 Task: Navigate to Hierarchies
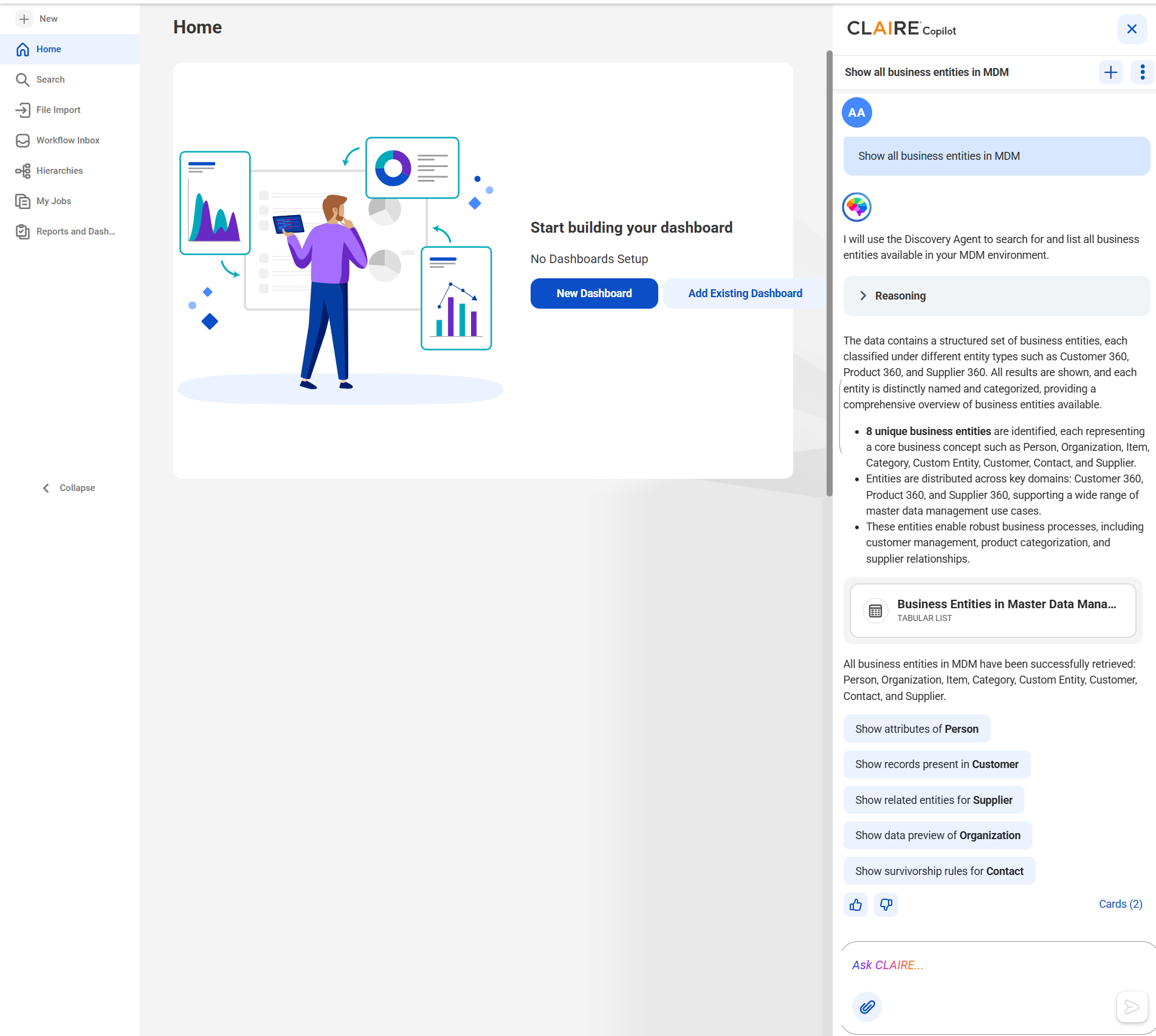tap(70, 171)
